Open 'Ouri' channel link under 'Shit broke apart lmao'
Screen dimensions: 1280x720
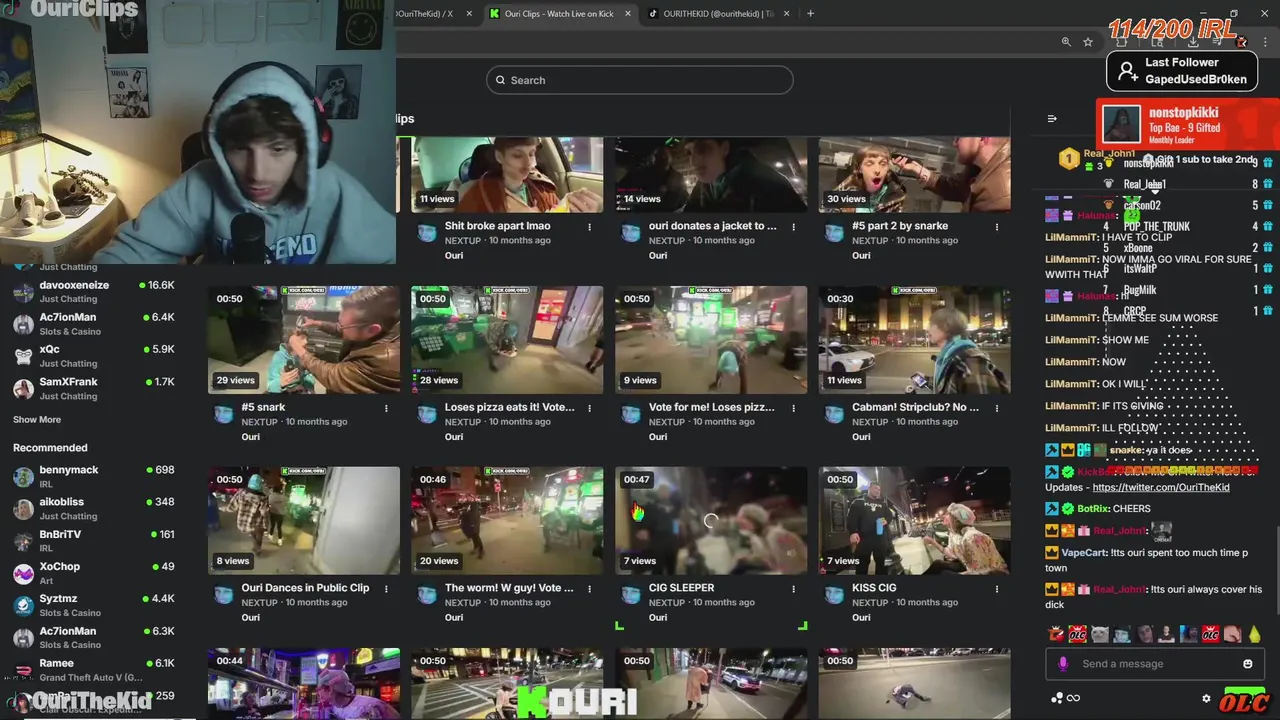point(454,256)
